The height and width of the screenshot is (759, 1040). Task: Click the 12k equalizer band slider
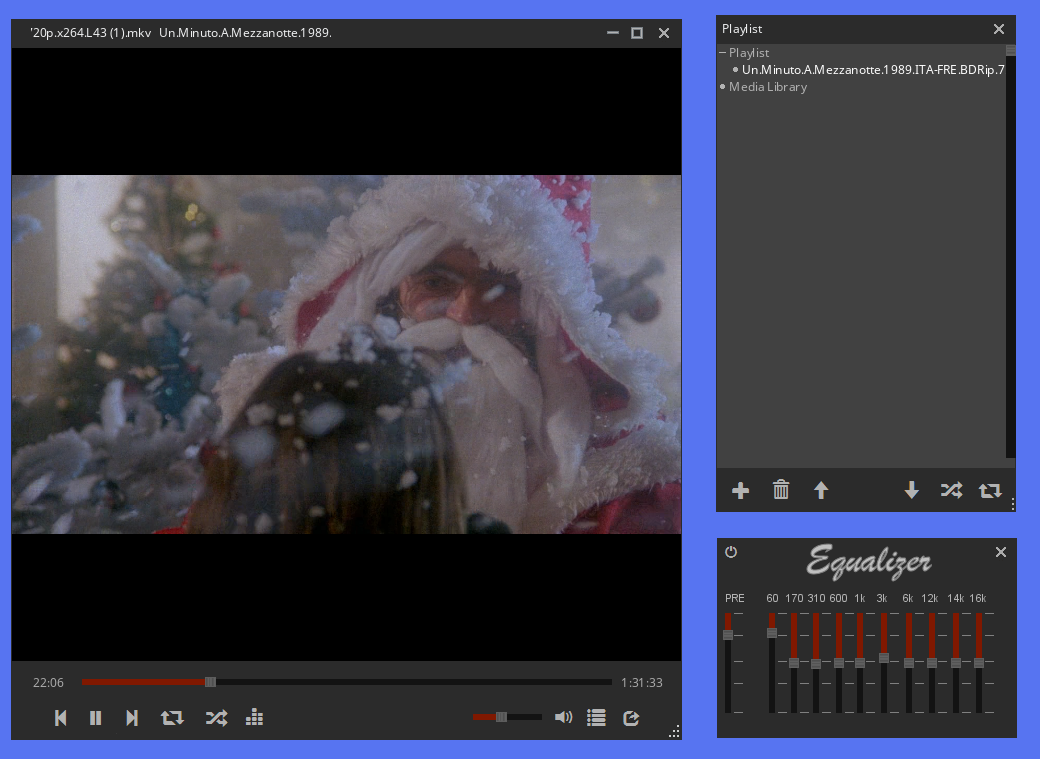click(932, 663)
